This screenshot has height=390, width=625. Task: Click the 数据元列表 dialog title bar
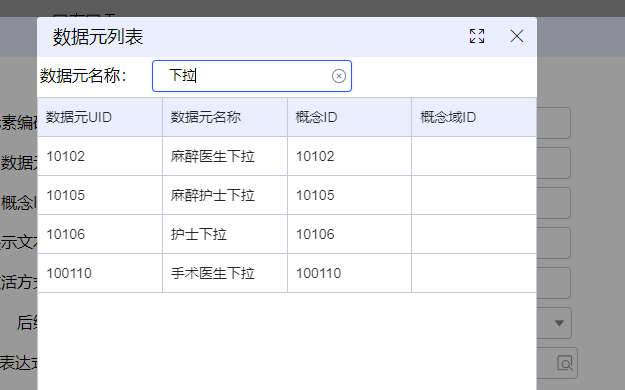[255, 37]
